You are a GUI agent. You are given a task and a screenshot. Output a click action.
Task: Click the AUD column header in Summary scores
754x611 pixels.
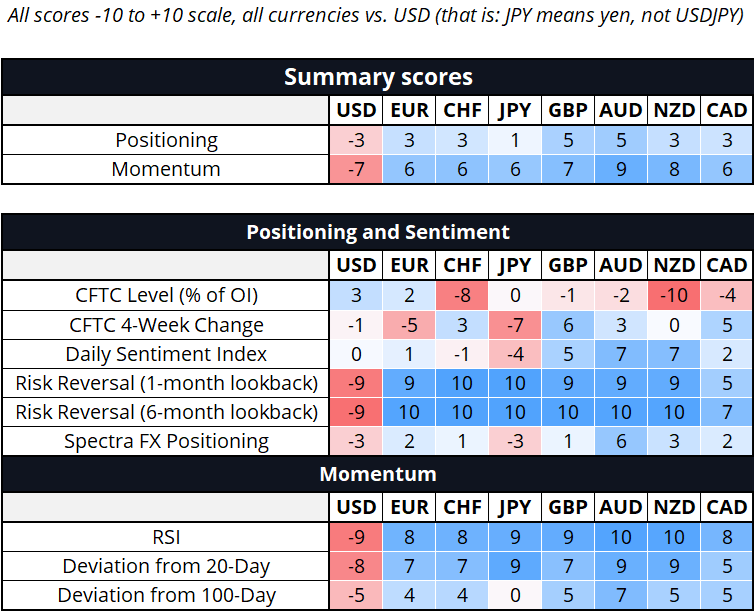[620, 110]
